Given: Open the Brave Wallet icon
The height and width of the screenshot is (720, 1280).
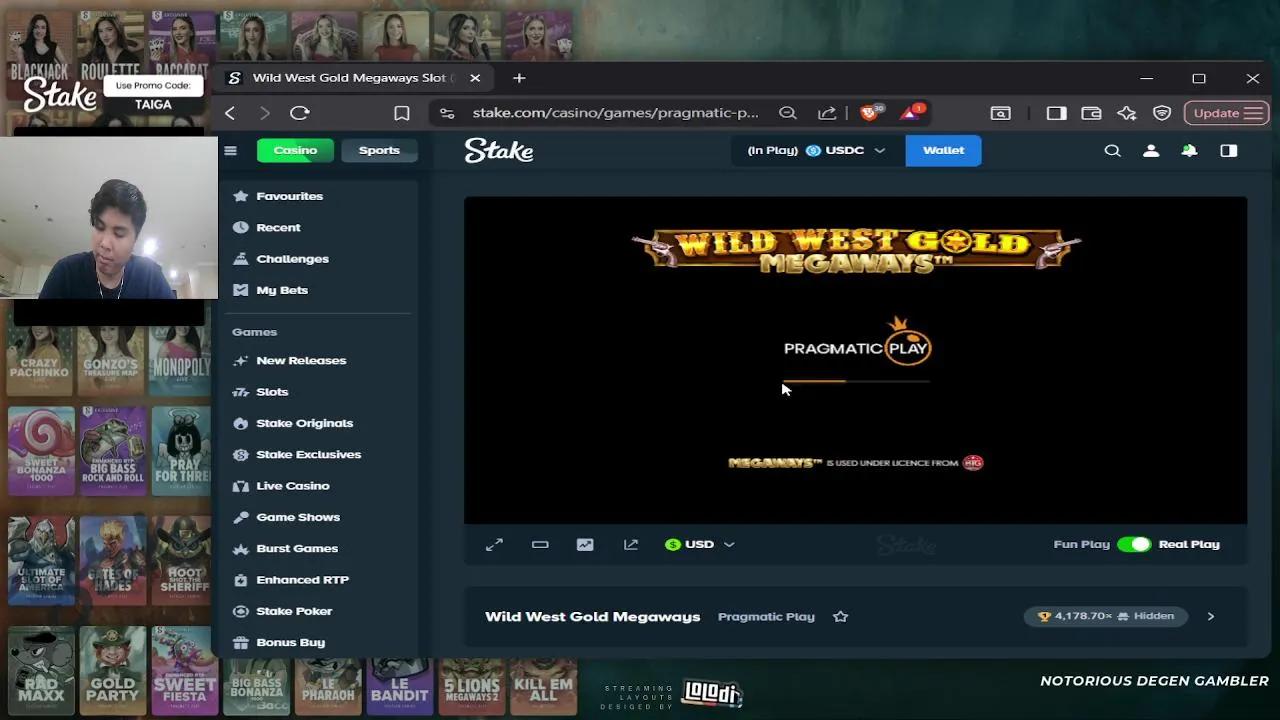Looking at the screenshot, I should 1091,113.
